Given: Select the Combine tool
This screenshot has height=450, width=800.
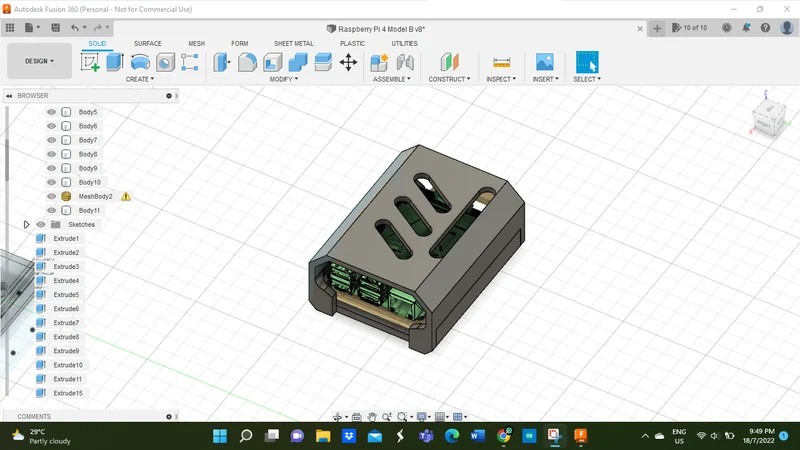Looking at the screenshot, I should [x=298, y=62].
